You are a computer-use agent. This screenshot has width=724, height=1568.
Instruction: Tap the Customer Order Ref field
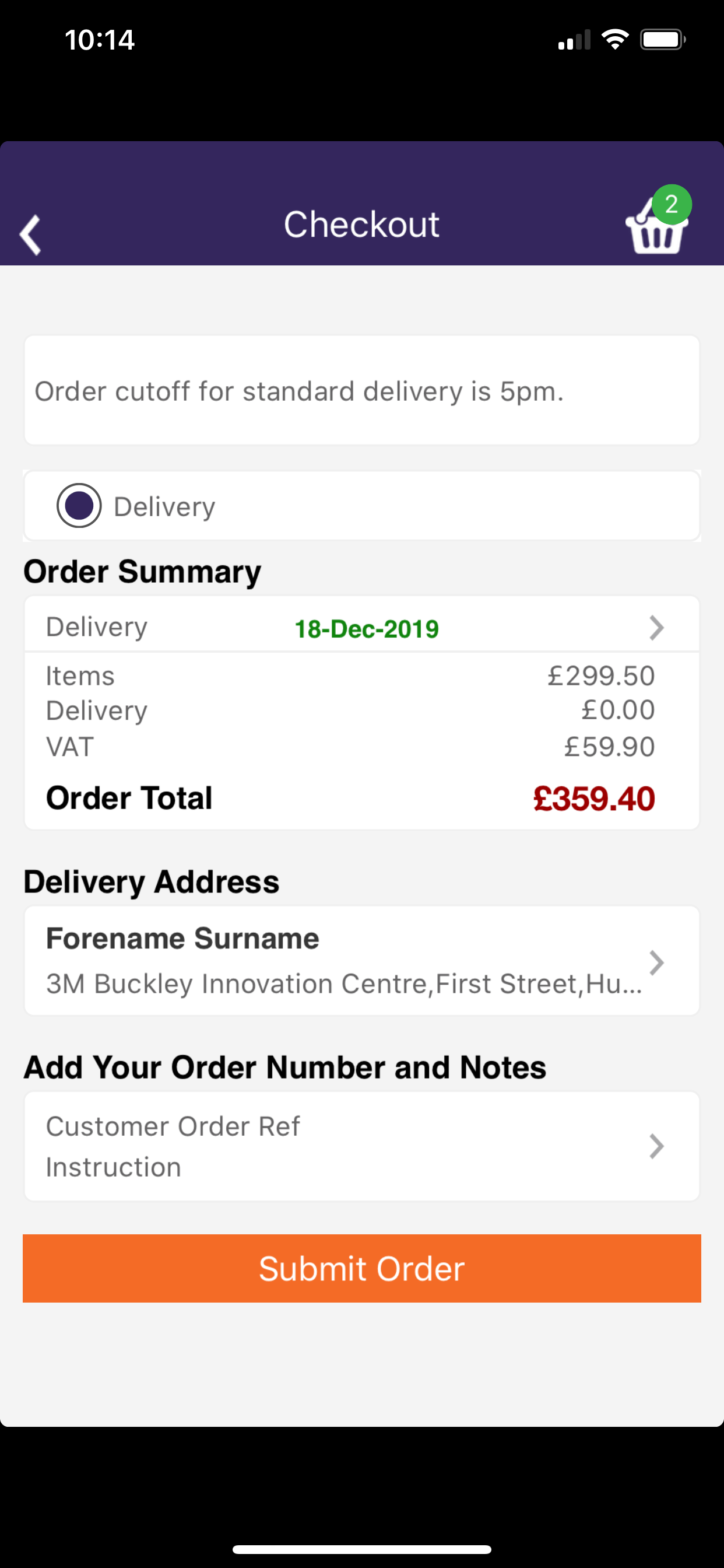[x=173, y=1126]
